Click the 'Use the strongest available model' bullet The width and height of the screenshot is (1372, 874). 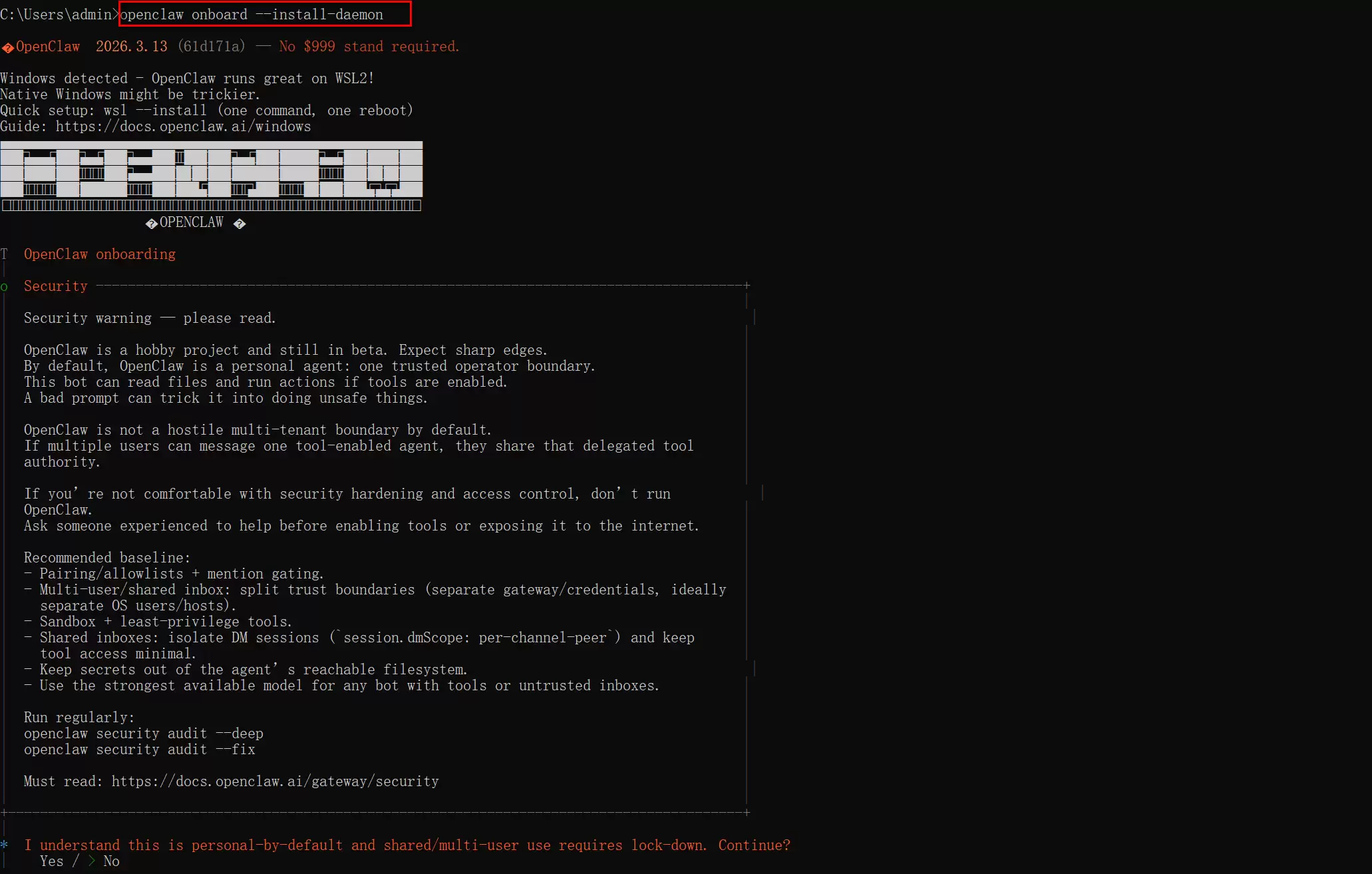pyautogui.click(x=341, y=686)
